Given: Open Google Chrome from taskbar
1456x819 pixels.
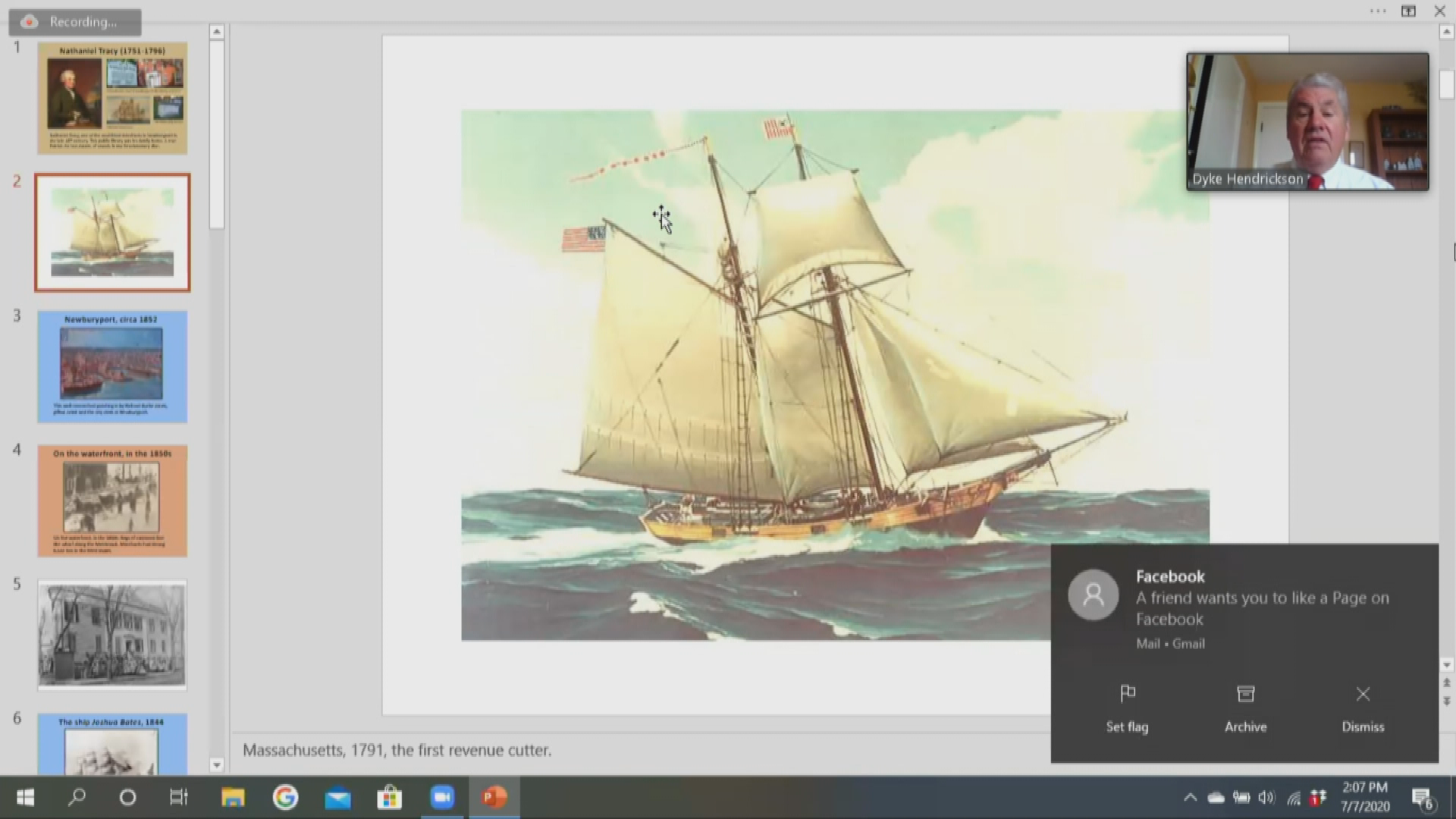Looking at the screenshot, I should click(x=285, y=797).
